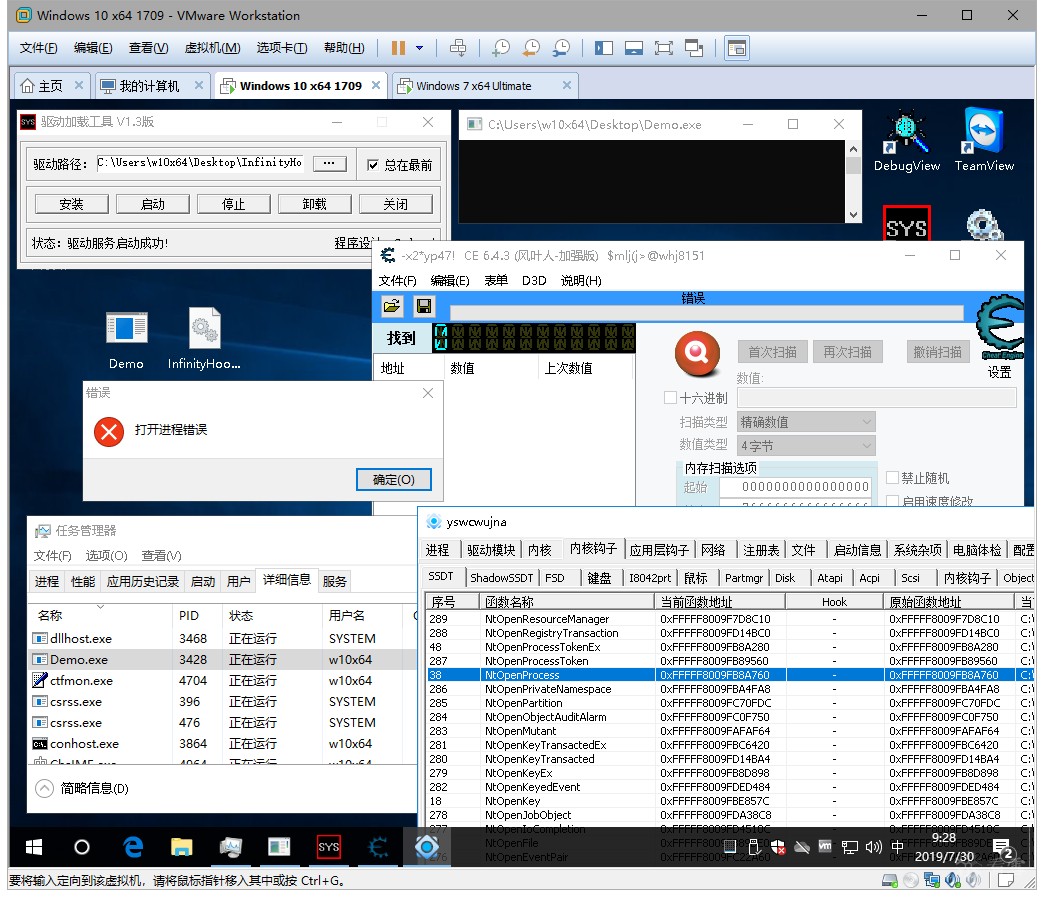Screen dimensions: 1044x897
Task: Open the 4字节 value type dropdown
Action: pos(806,446)
